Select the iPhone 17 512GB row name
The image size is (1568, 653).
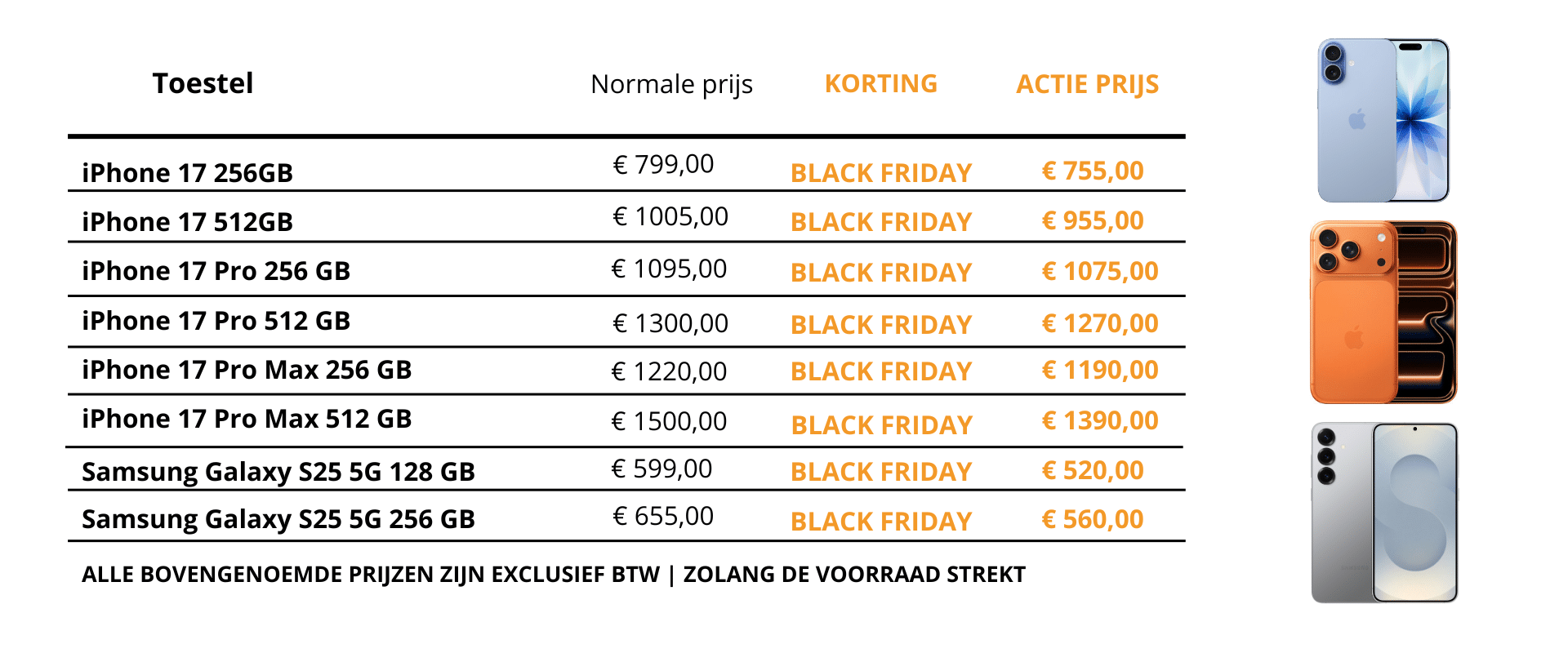[x=187, y=222]
